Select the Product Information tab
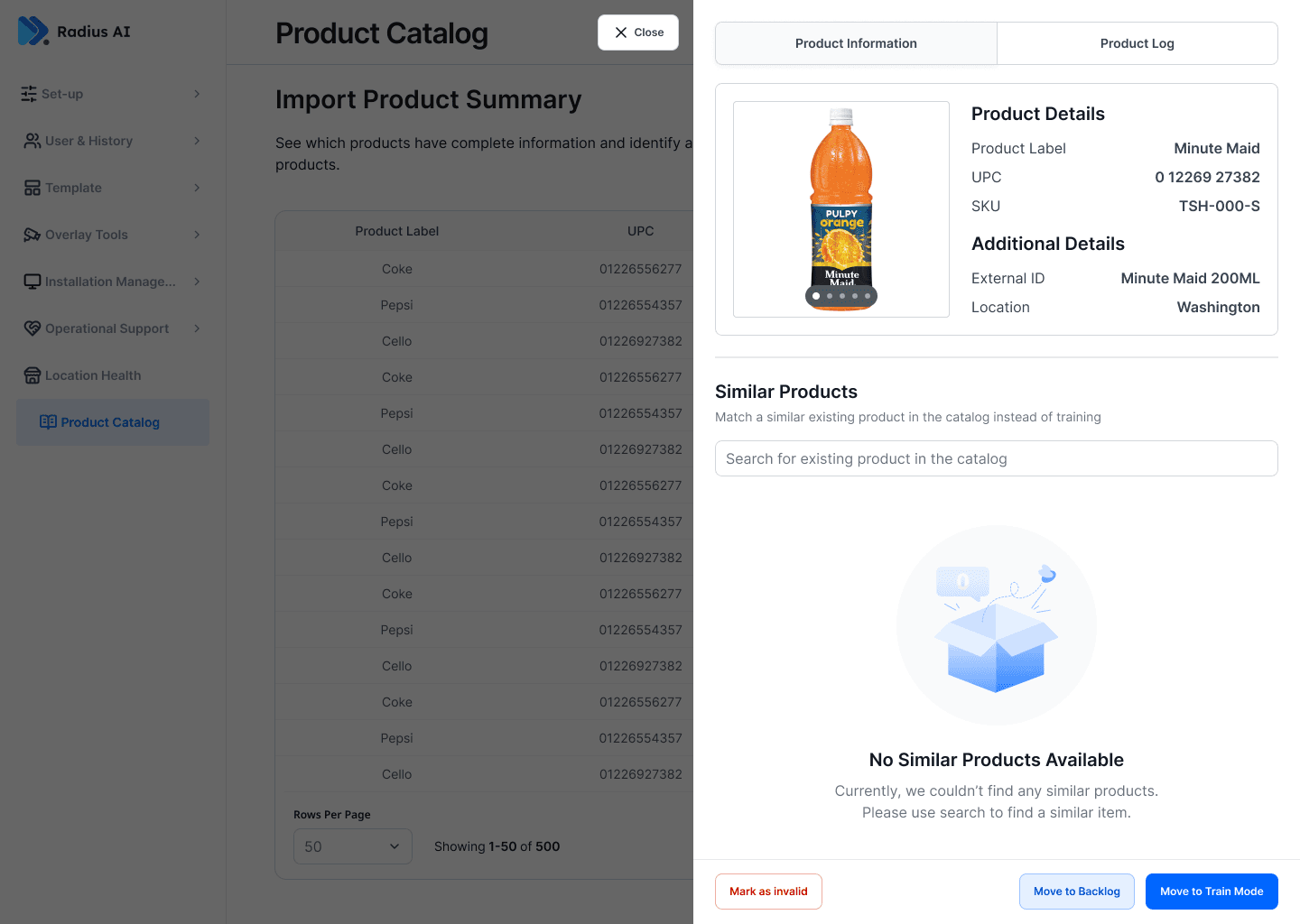This screenshot has height=924, width=1300. pos(856,43)
